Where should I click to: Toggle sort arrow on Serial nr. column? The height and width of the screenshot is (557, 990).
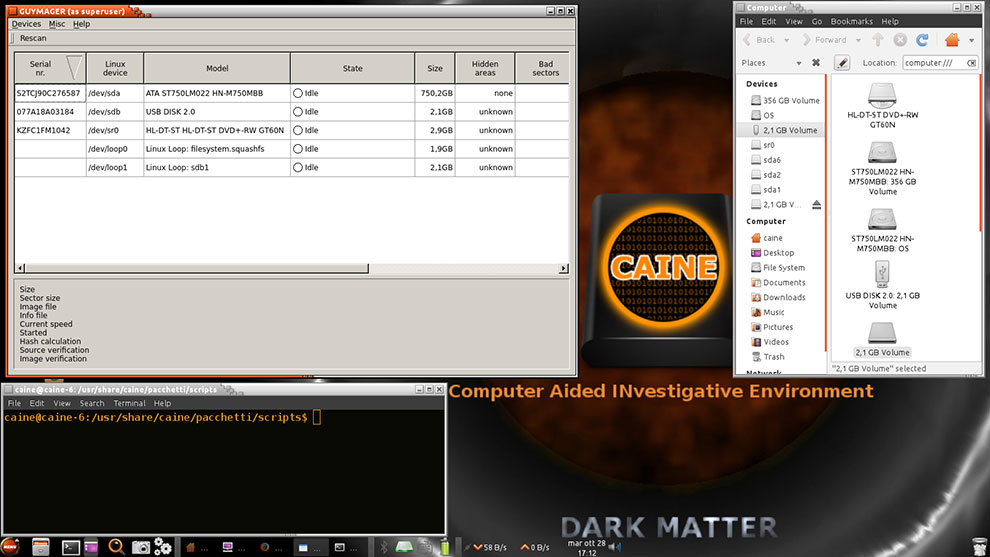coord(74,68)
